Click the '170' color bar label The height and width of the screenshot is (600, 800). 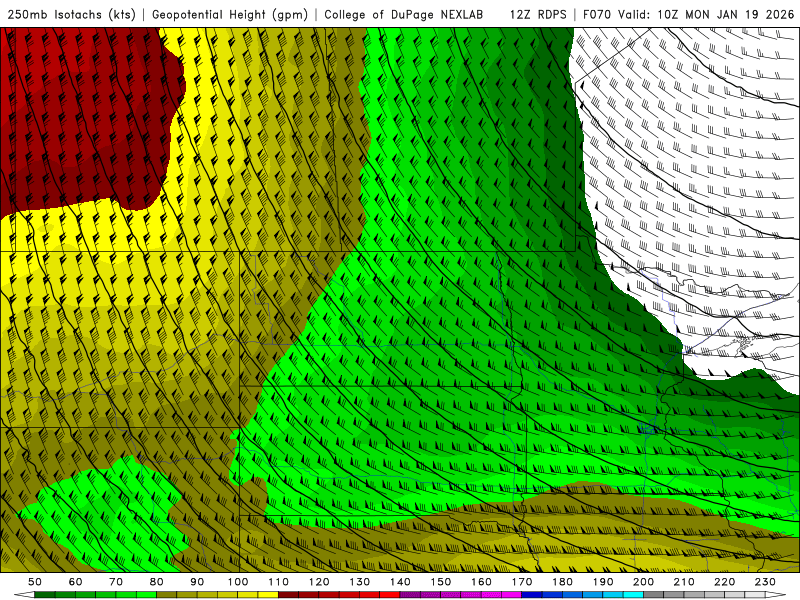(x=522, y=582)
